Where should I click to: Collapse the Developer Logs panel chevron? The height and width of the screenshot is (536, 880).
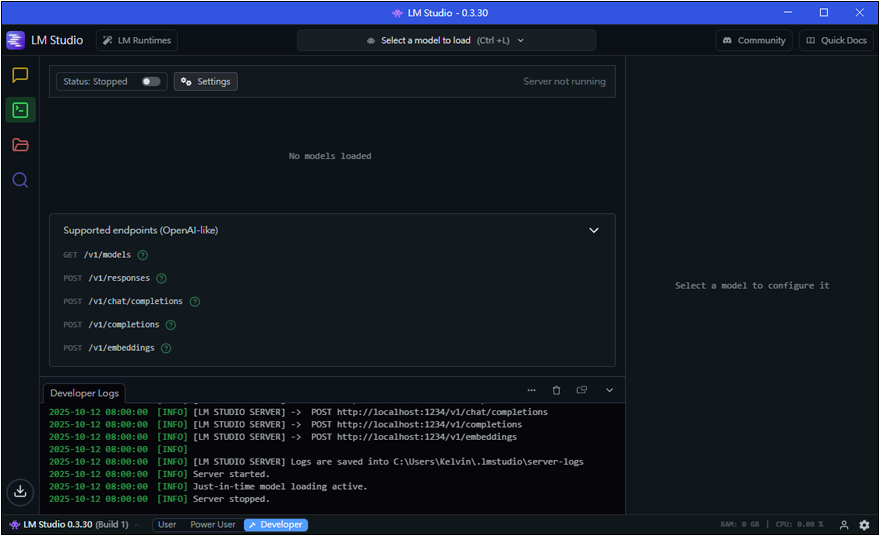(x=609, y=390)
